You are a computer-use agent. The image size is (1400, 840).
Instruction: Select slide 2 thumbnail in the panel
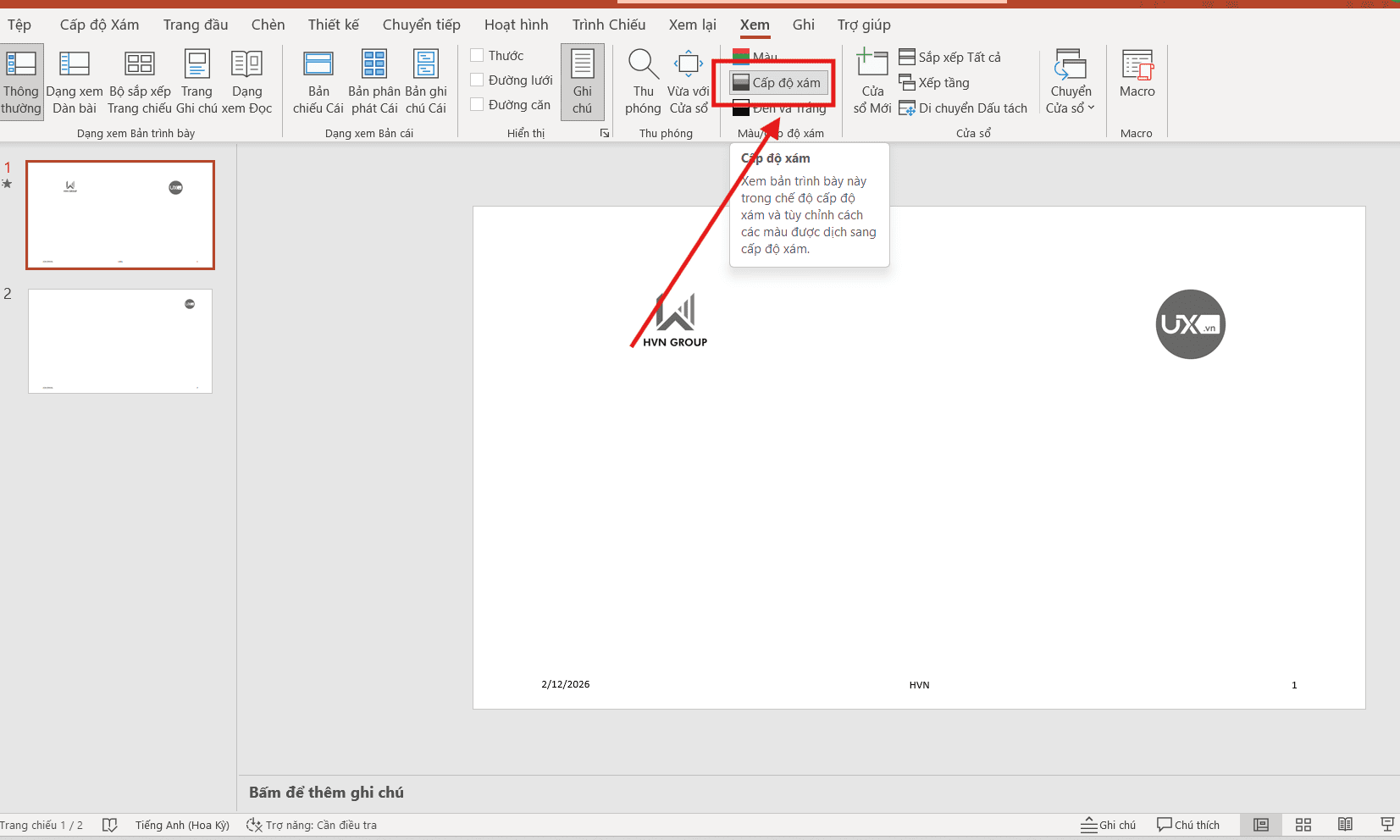coord(120,341)
